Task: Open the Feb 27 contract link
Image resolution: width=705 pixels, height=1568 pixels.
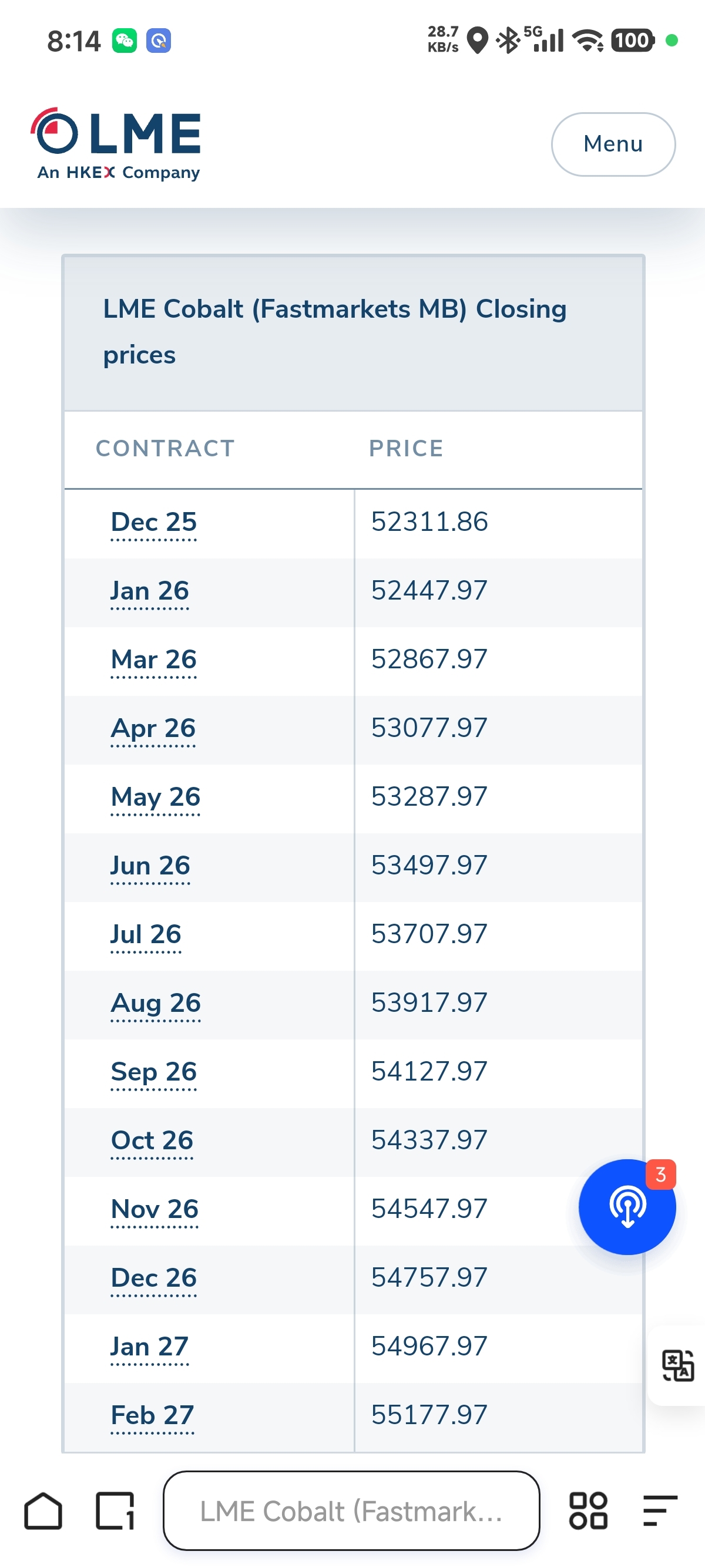Action: tap(152, 1415)
